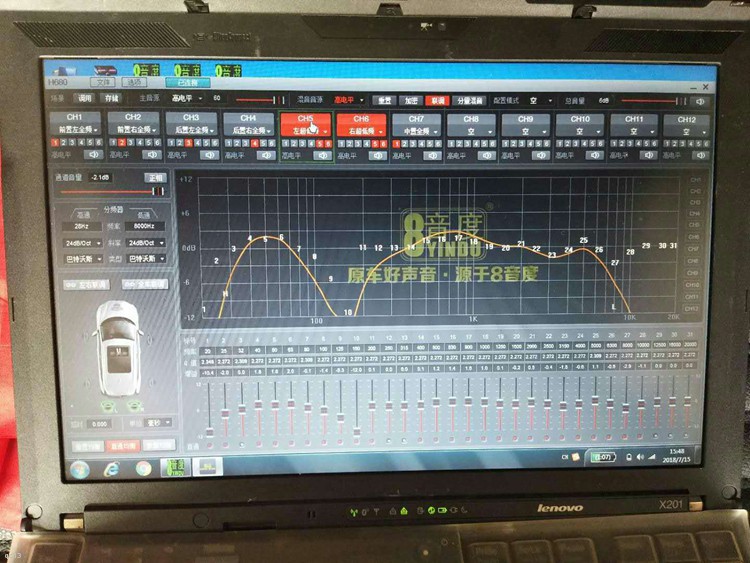Click the 重置 reset button
Screen dimensions: 750x563
(384, 100)
